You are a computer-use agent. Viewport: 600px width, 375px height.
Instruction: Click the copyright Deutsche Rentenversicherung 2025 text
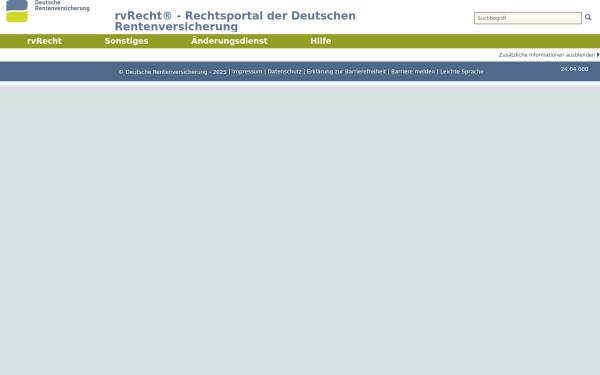coord(173,72)
